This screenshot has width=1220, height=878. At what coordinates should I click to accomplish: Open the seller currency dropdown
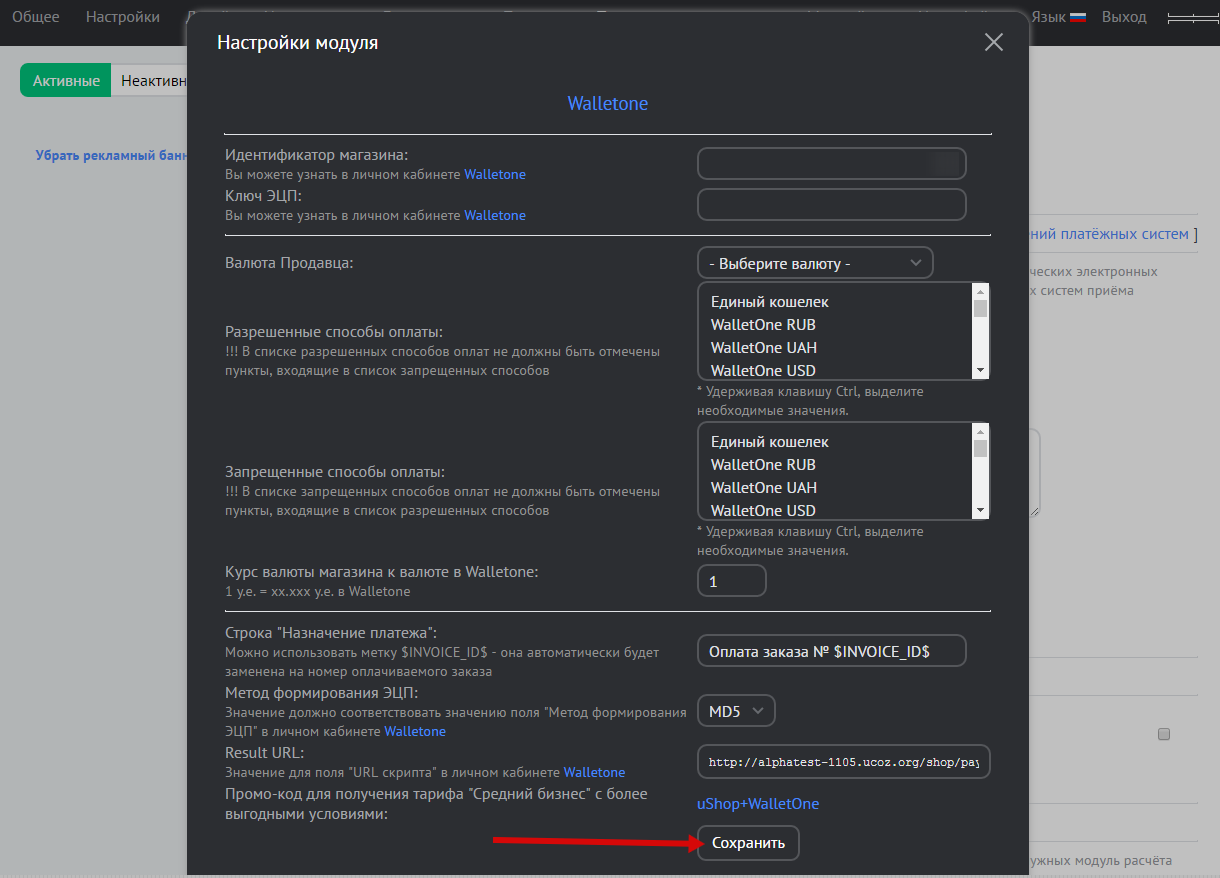point(814,263)
